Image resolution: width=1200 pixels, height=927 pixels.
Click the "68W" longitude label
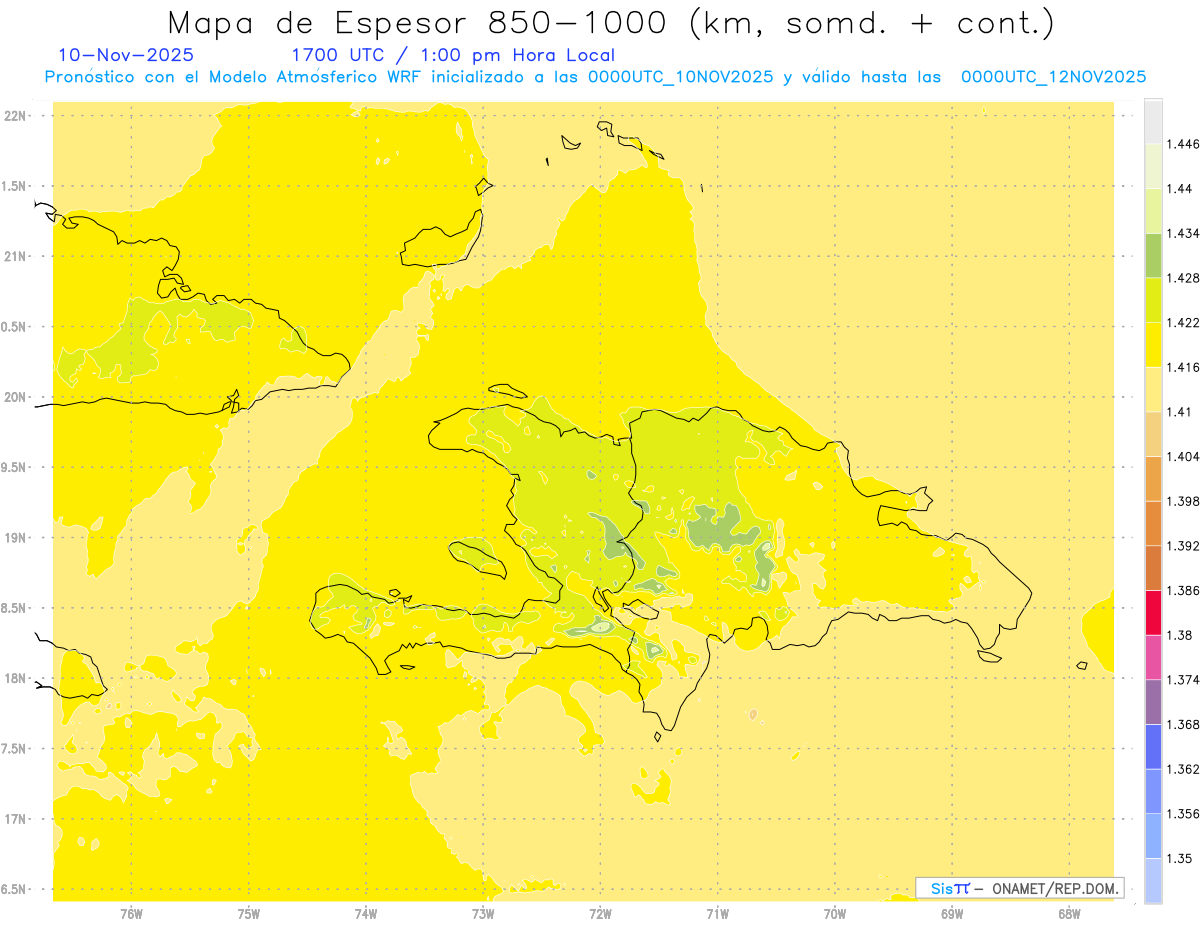pos(1068,913)
